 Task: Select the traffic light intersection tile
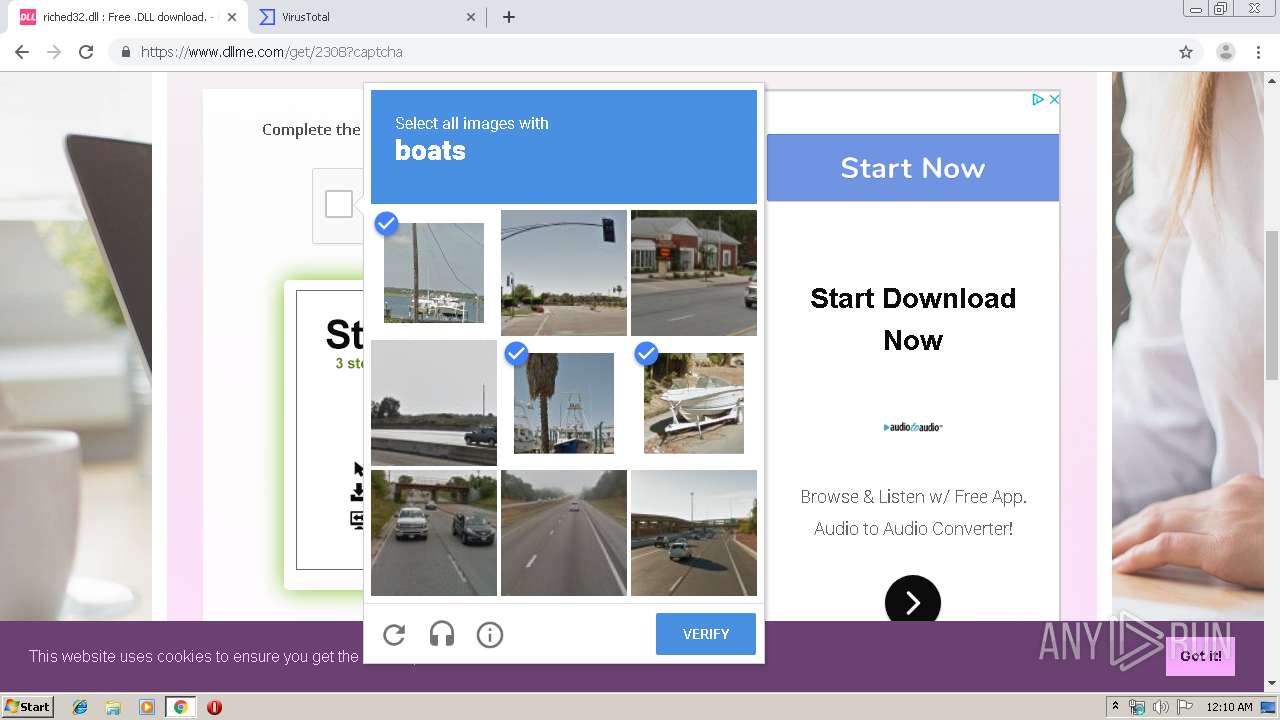click(x=564, y=272)
